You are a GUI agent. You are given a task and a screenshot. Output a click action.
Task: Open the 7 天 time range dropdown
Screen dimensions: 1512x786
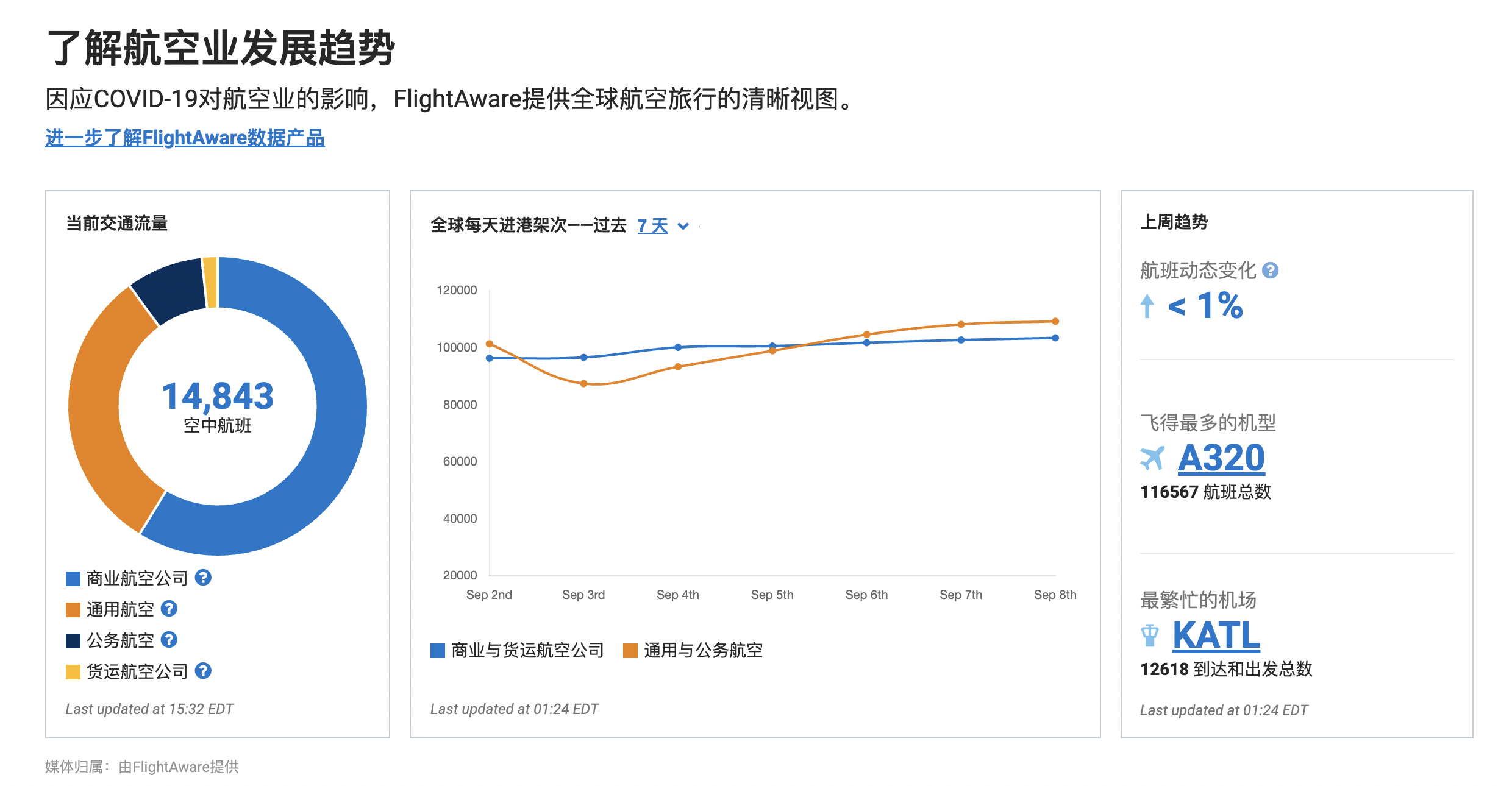653,226
